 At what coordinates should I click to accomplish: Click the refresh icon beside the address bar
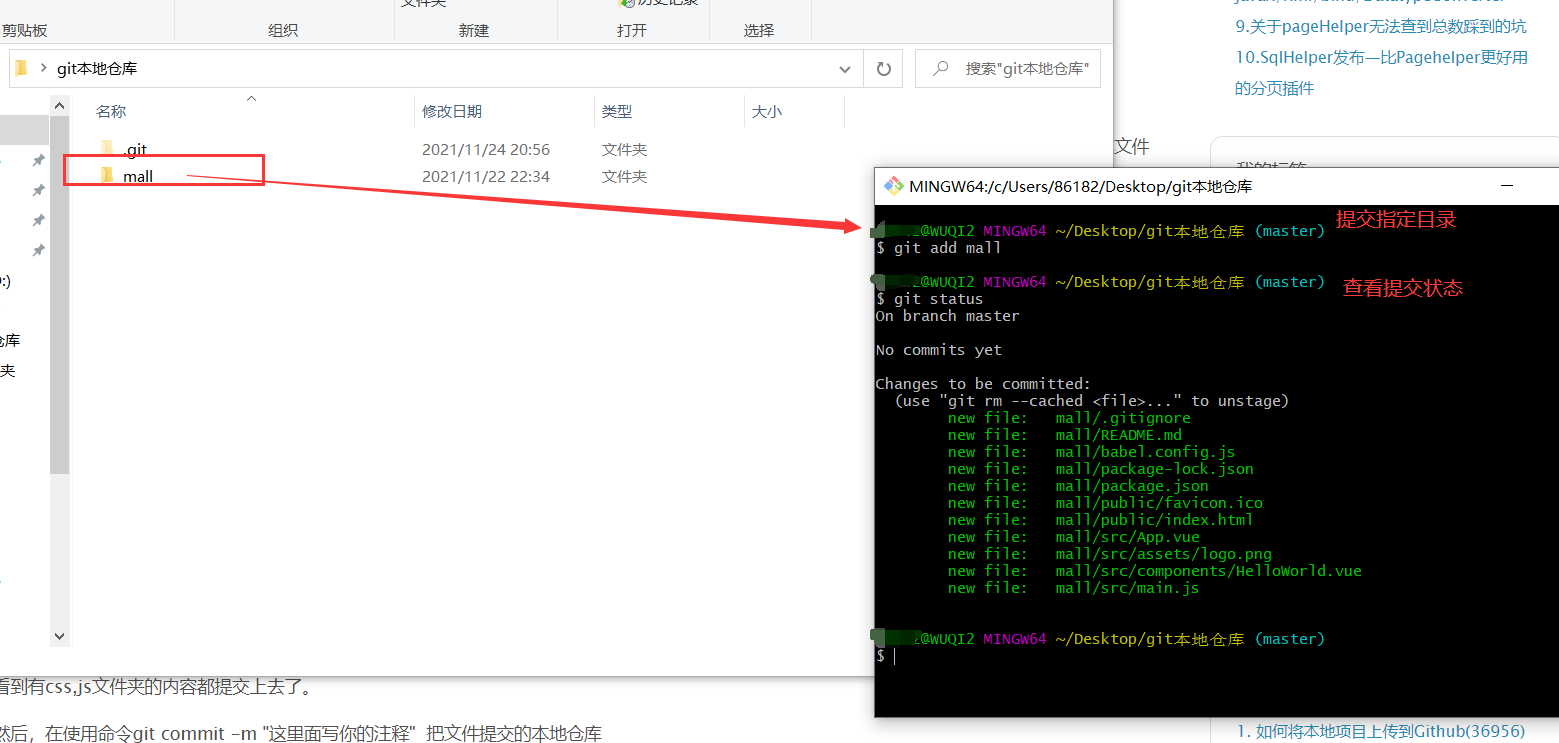tap(883, 69)
